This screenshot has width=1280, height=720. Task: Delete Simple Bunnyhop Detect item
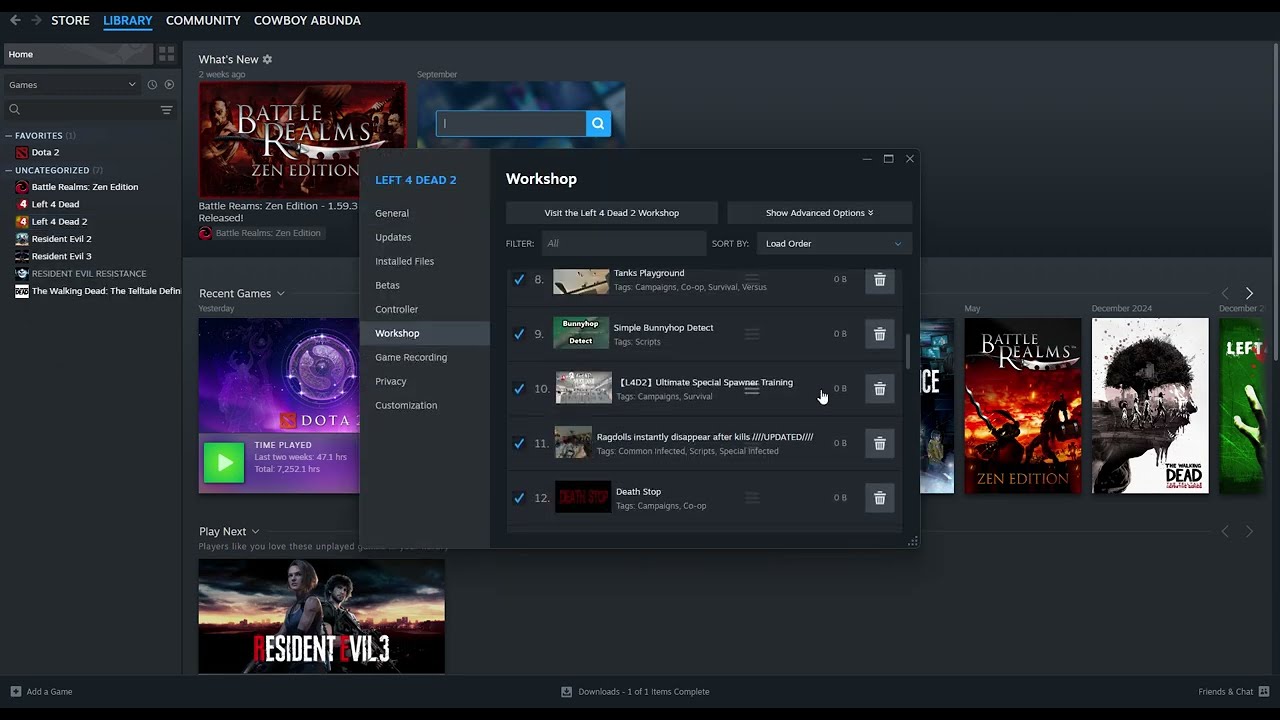[880, 334]
